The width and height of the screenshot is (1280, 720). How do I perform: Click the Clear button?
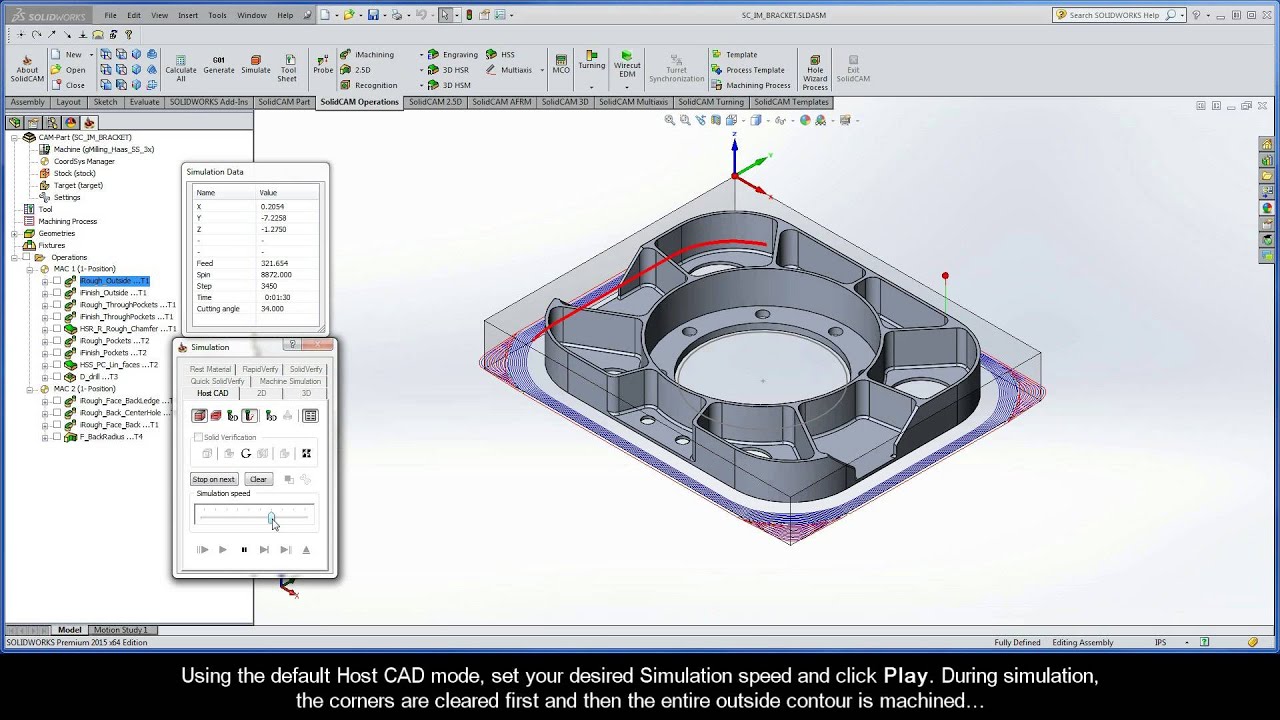tap(258, 479)
